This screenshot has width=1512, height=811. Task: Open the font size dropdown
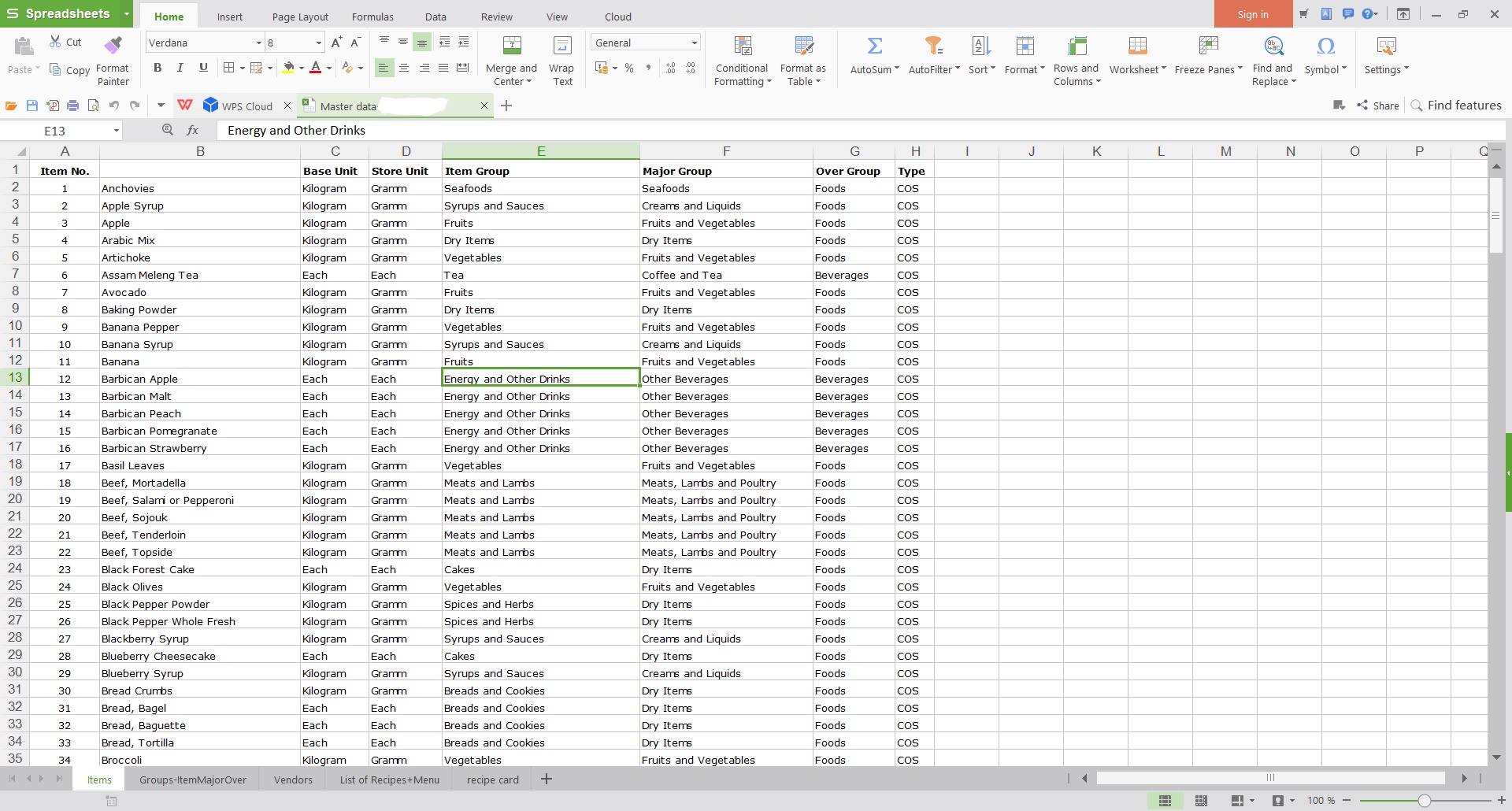point(318,43)
